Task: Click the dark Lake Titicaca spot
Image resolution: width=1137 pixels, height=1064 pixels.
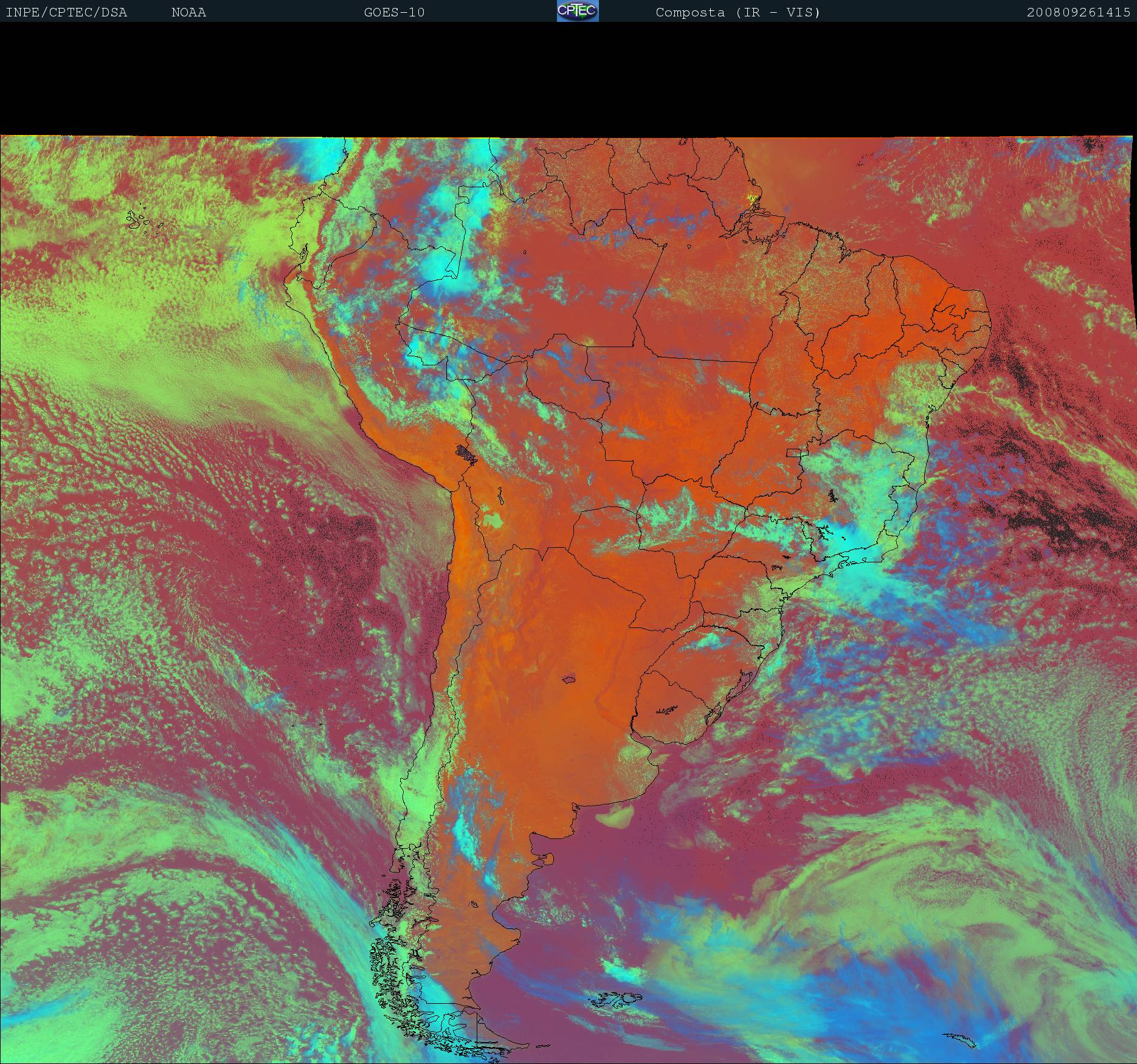Action: pos(467,453)
